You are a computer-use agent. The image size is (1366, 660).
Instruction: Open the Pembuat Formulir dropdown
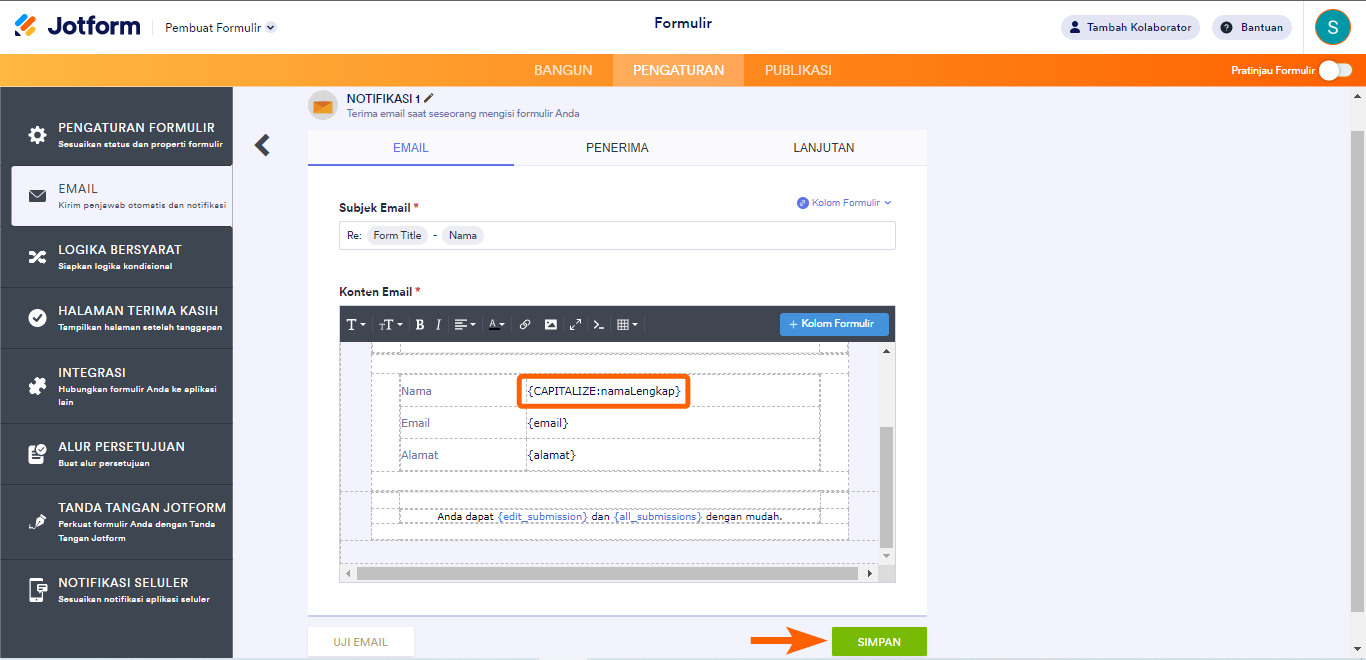pos(220,28)
